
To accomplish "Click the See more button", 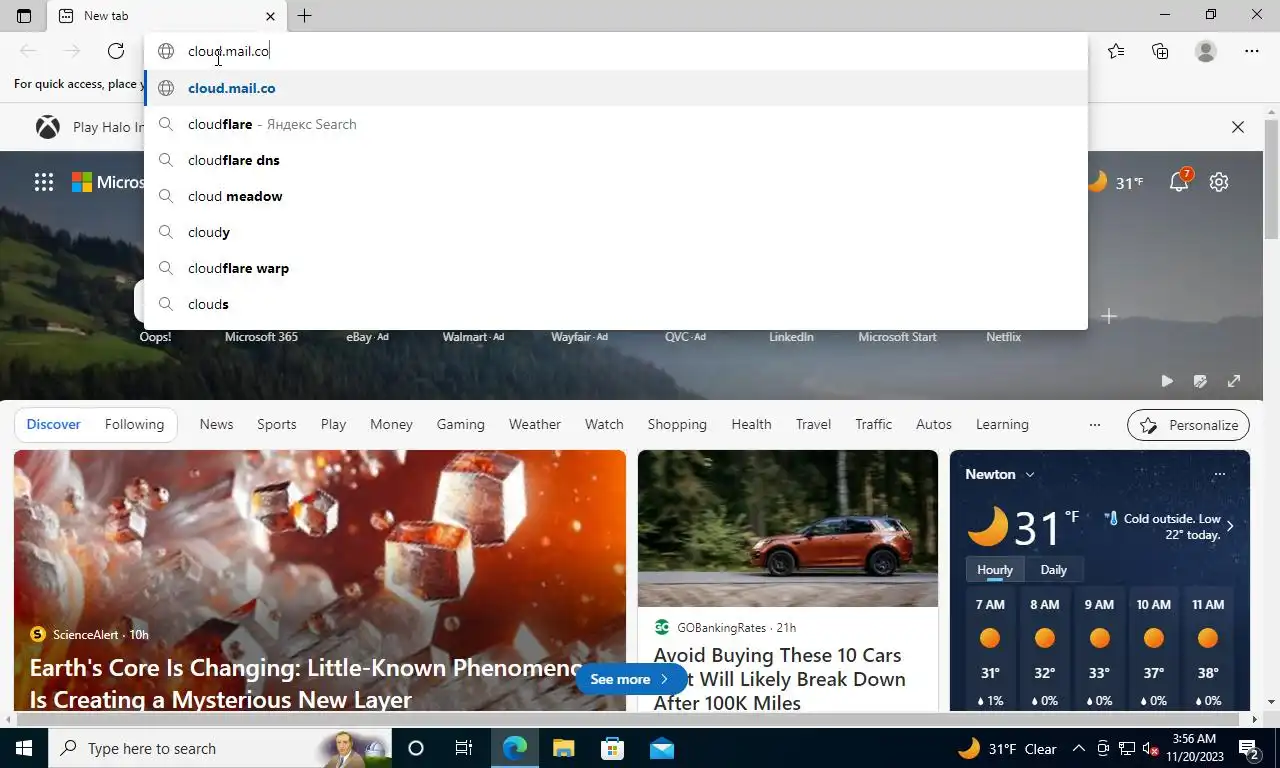I will 630,679.
